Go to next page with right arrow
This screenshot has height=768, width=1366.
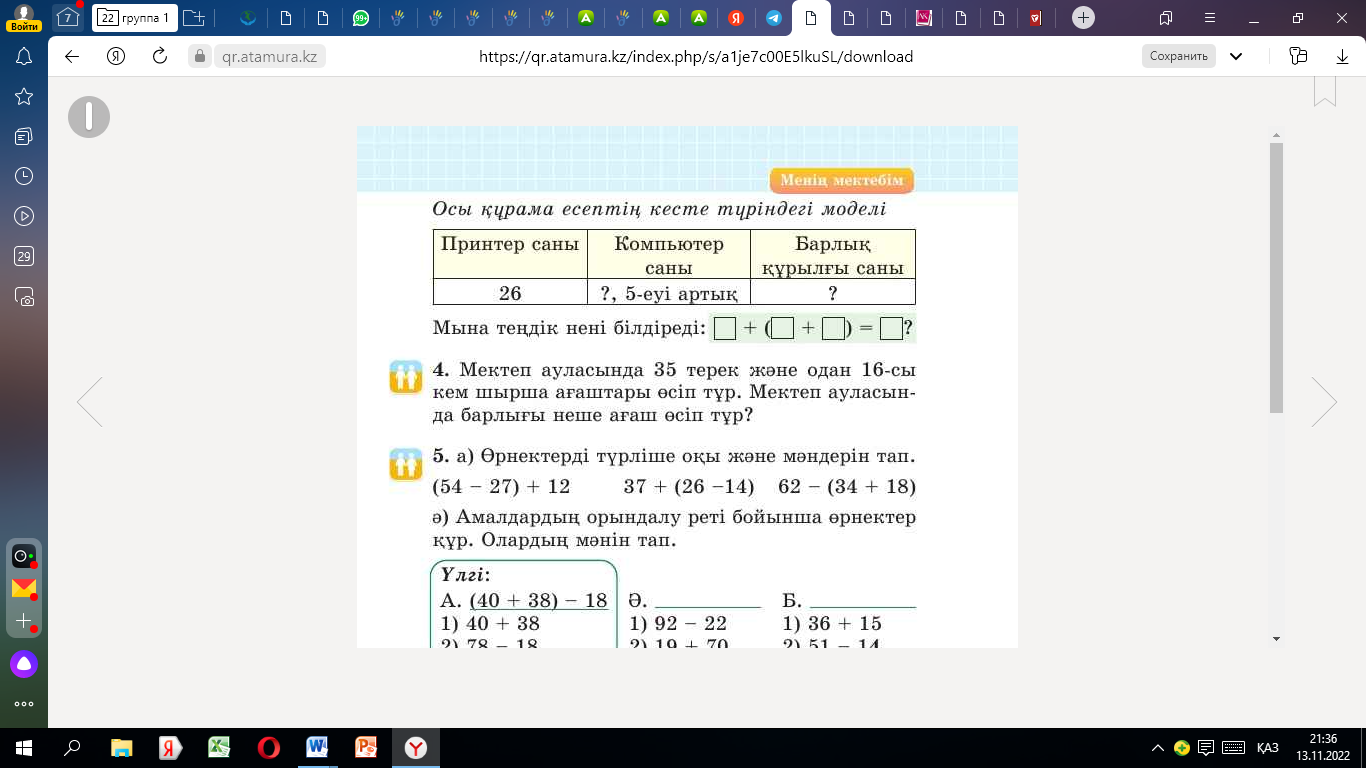click(x=1325, y=402)
